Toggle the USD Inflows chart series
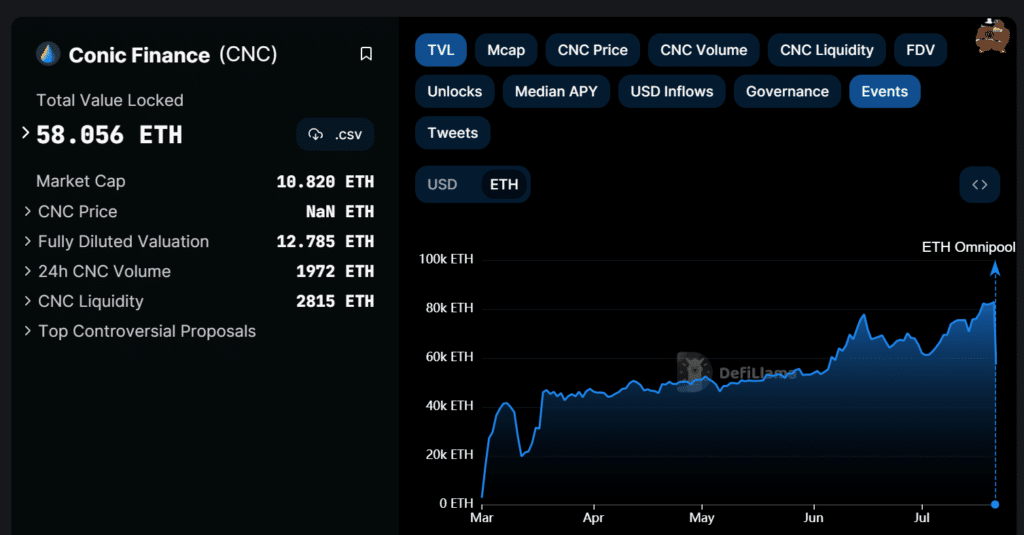 (x=672, y=91)
